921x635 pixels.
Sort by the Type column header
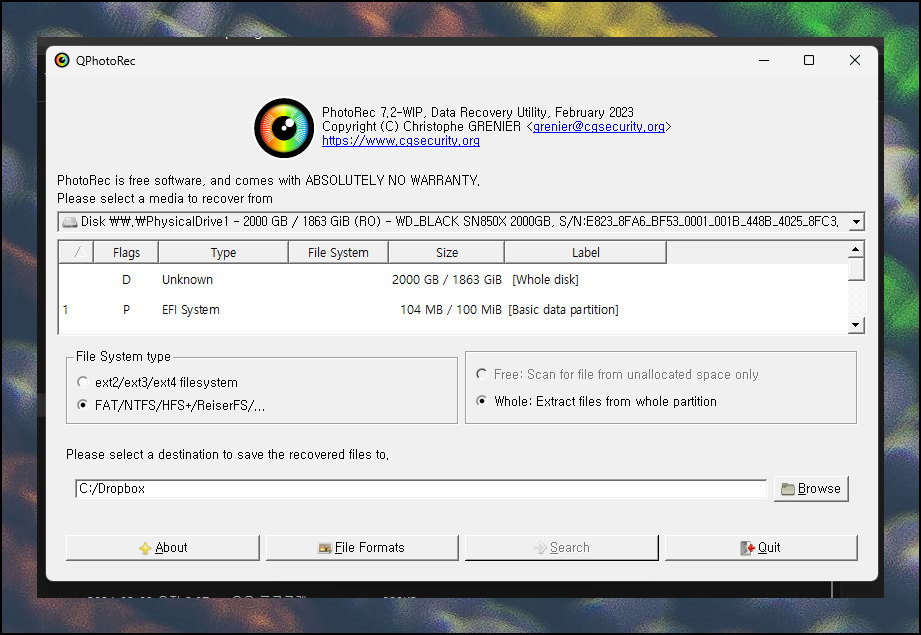[223, 253]
